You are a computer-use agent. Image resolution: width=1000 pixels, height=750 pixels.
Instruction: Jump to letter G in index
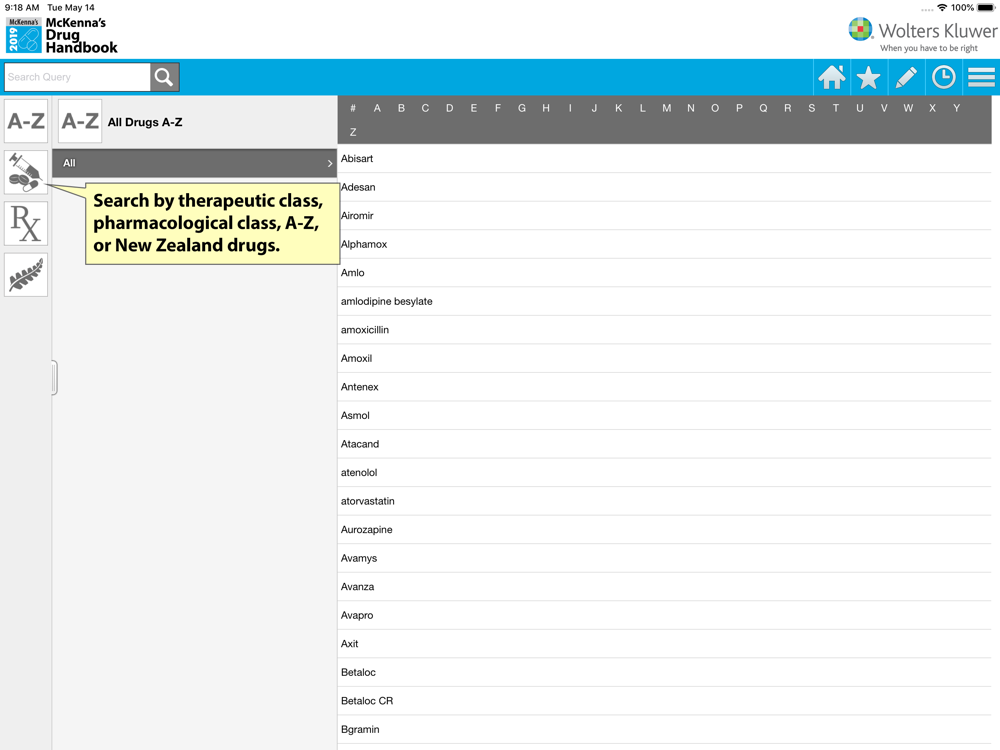pos(522,108)
